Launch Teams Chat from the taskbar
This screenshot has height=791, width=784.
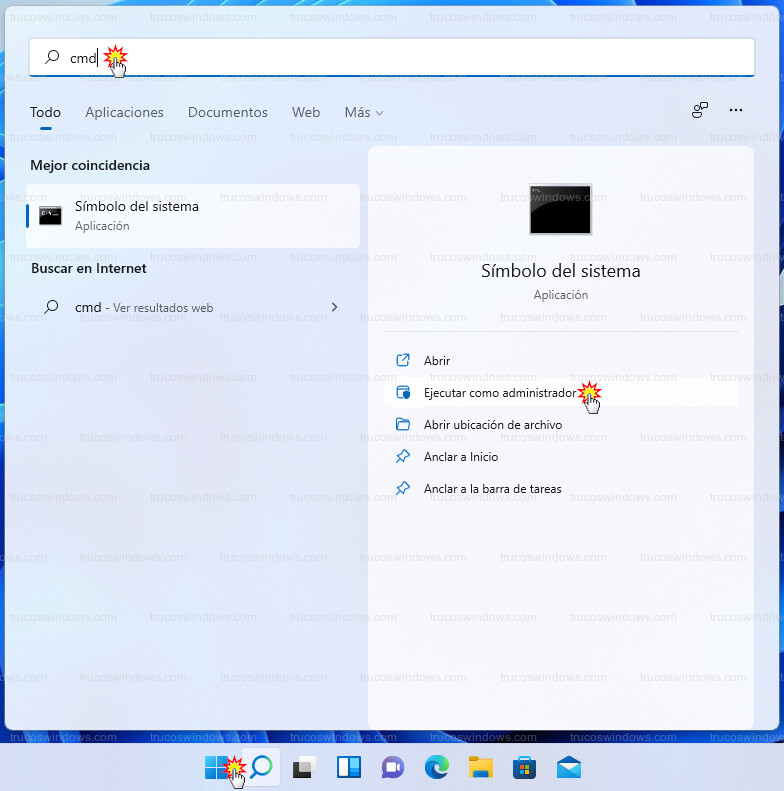coord(392,768)
